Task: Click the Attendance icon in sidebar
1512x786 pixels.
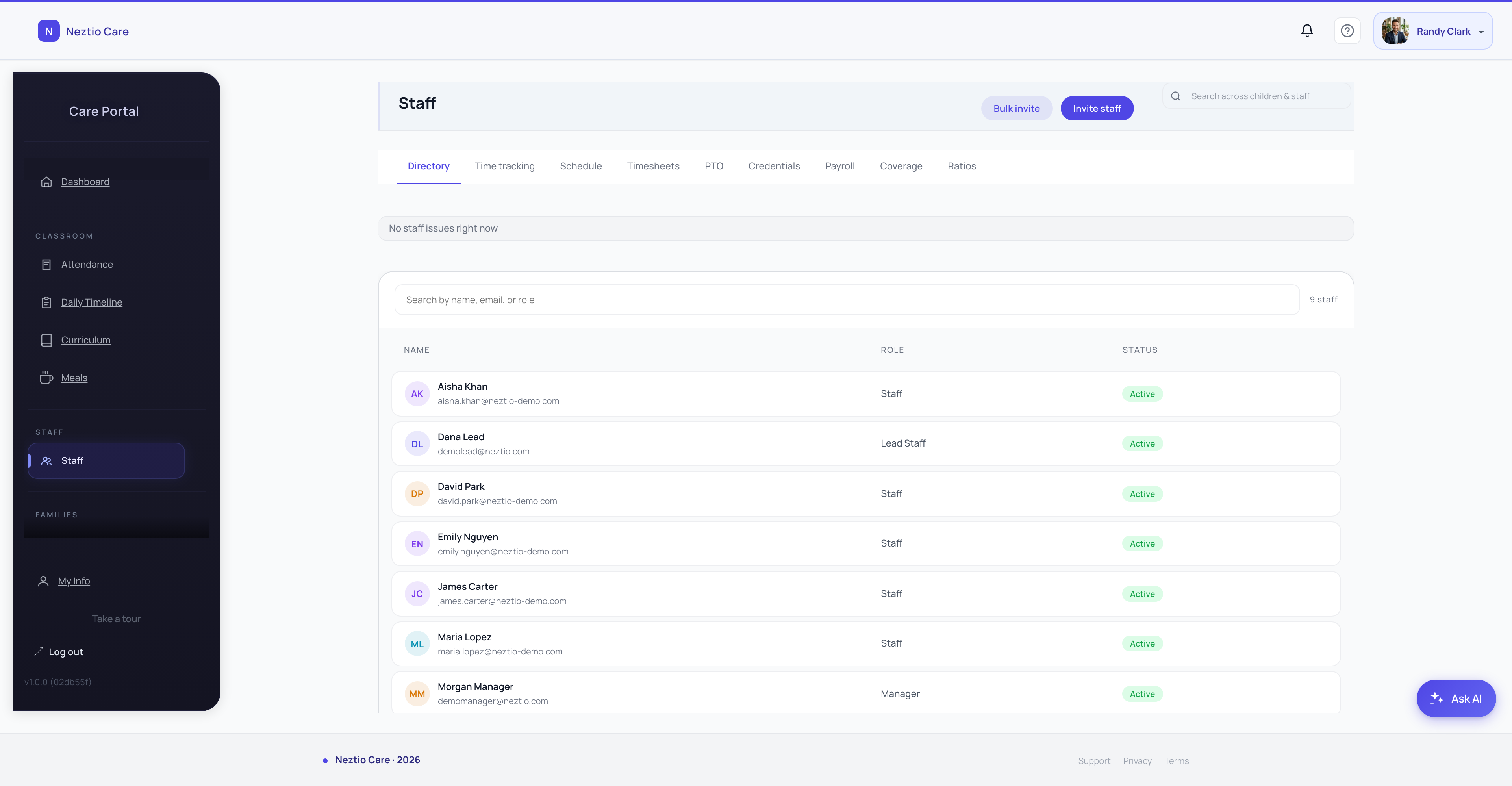Action: [46, 265]
